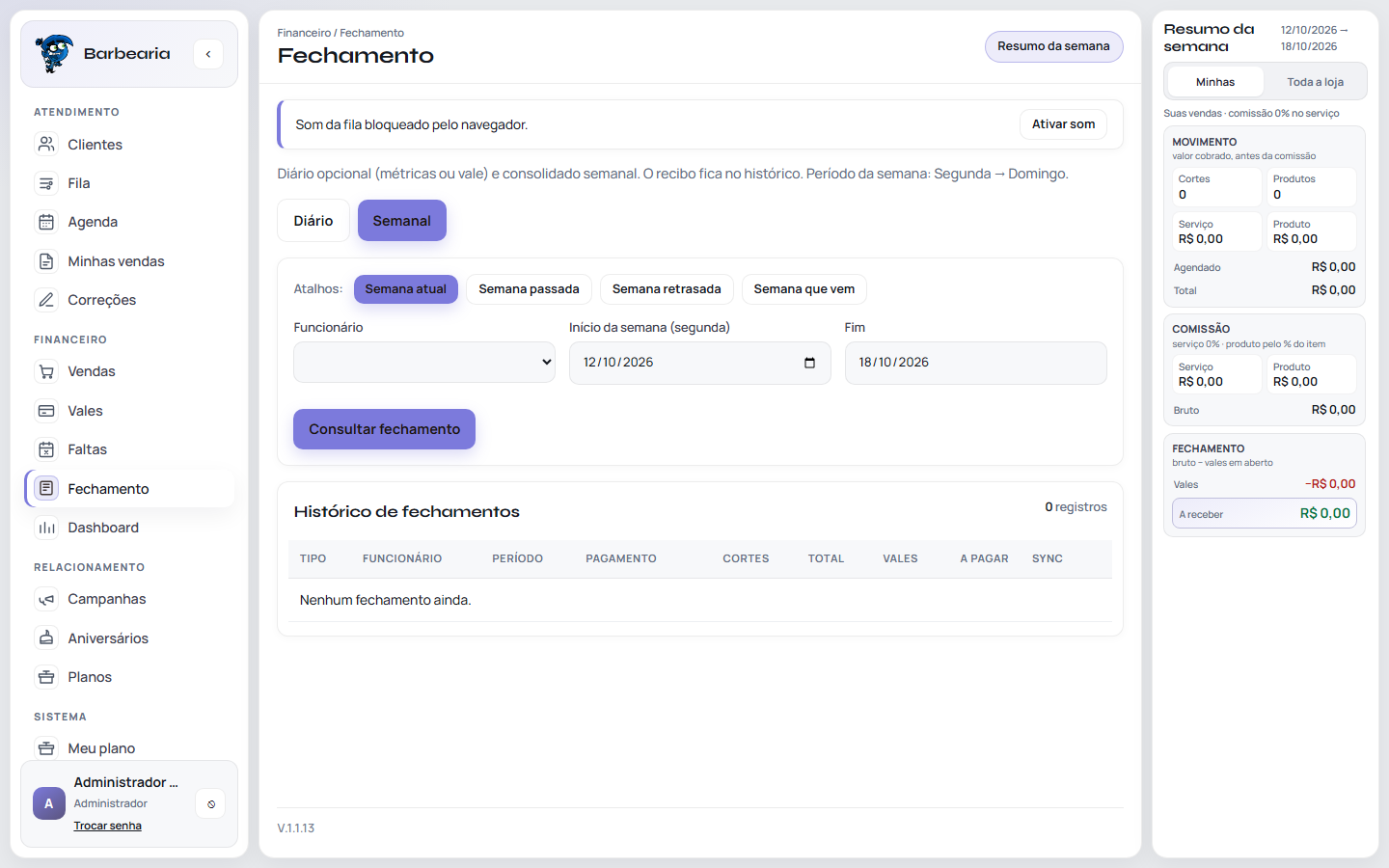Pick the Semana retrasada shortcut
The width and height of the screenshot is (1389, 868).
point(667,289)
